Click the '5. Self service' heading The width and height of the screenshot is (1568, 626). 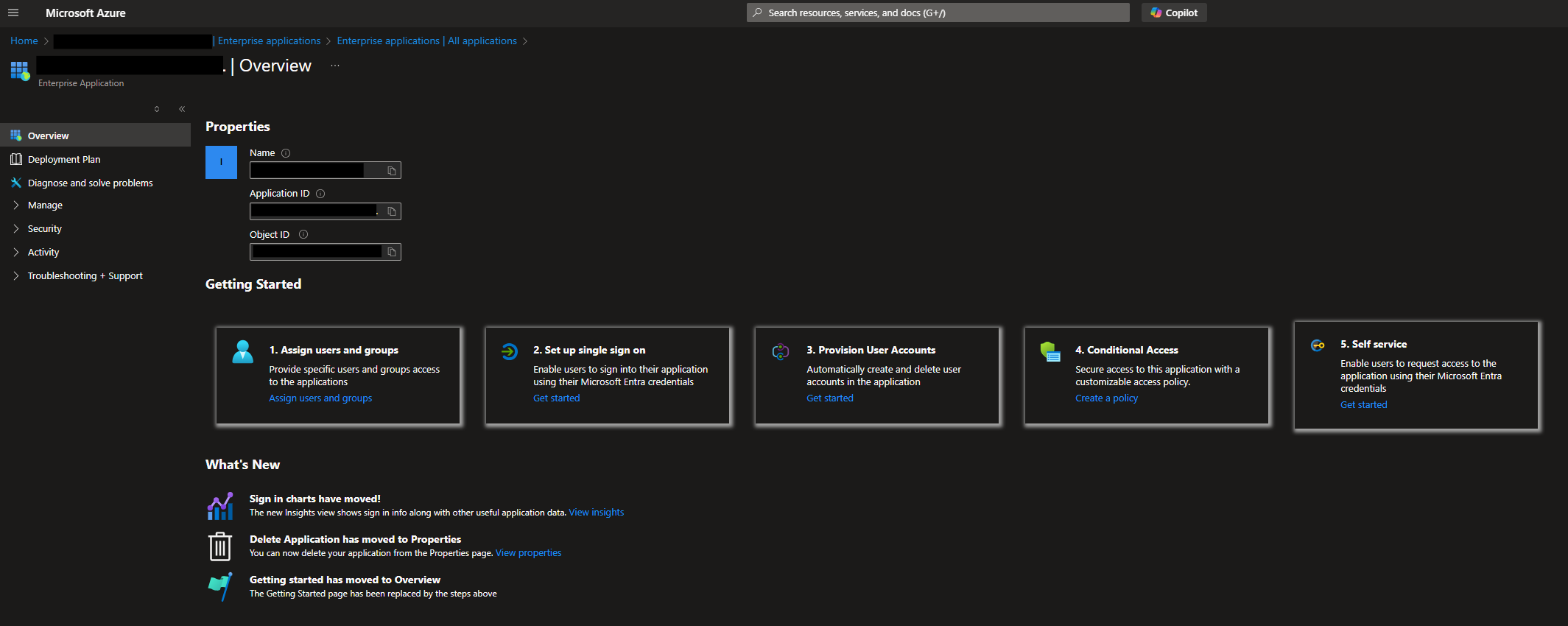[1374, 345]
